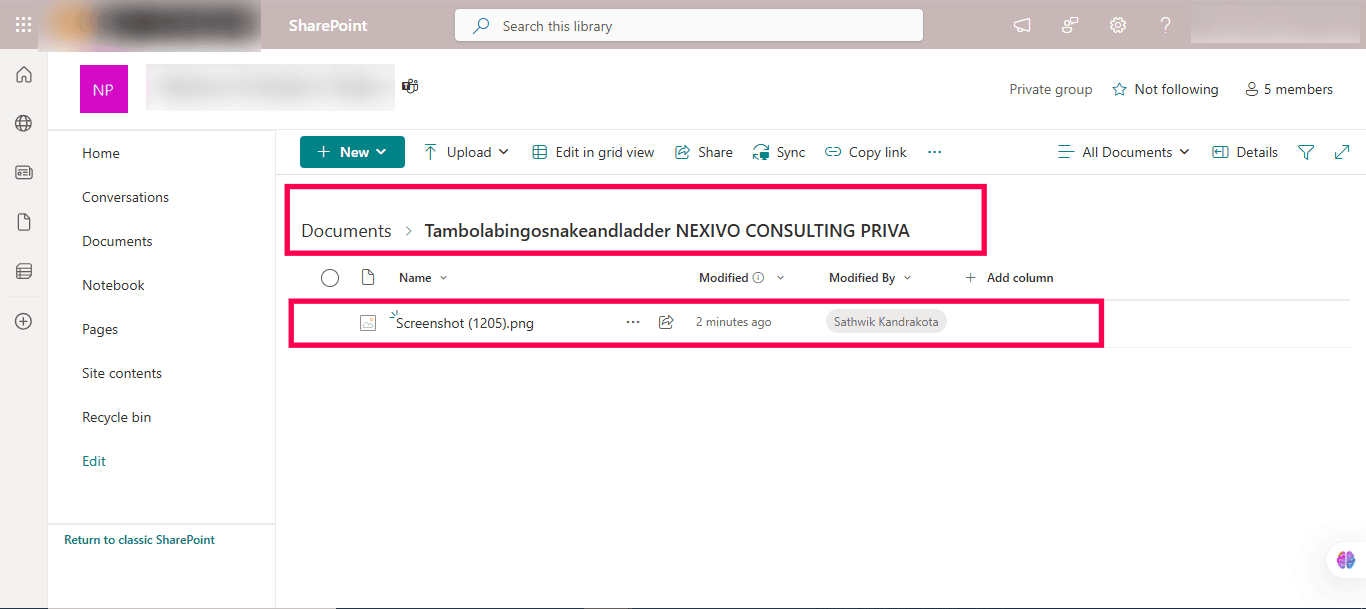Click the SharePoint app name in header

click(328, 26)
